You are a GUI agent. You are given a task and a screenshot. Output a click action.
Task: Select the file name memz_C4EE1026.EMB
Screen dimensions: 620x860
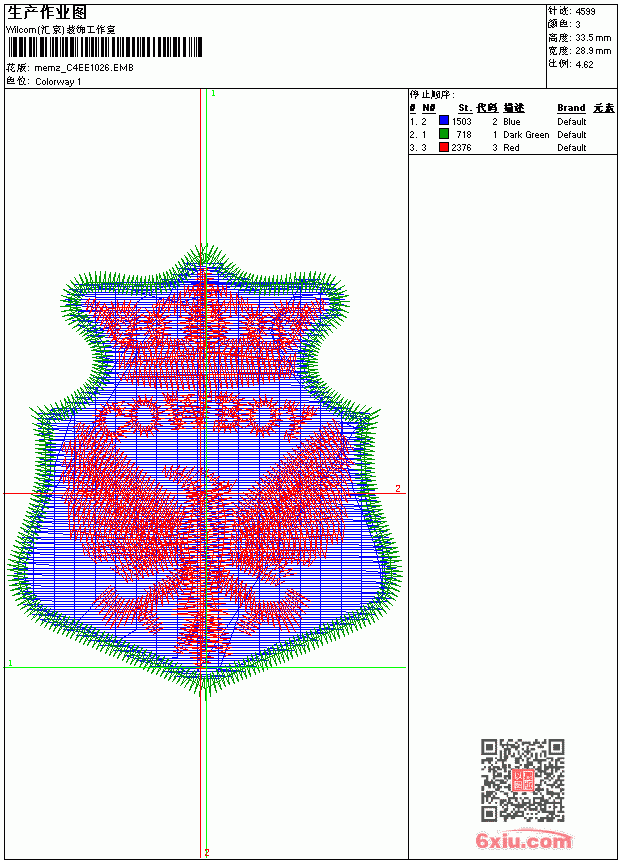(83, 68)
